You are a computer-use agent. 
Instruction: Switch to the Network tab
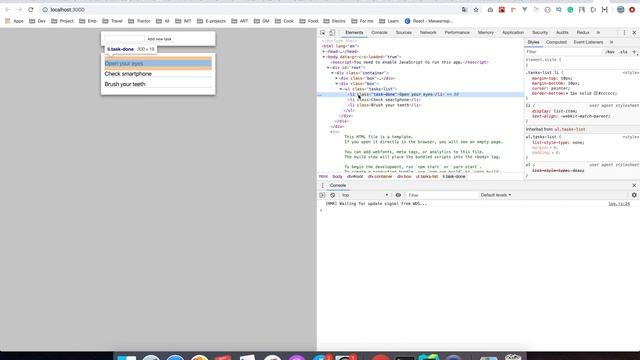coord(428,33)
